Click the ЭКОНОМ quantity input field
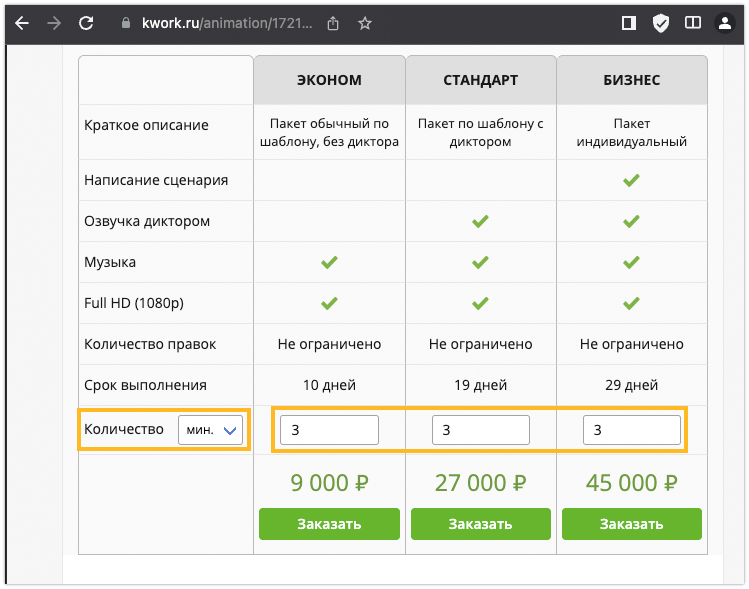 (x=329, y=430)
